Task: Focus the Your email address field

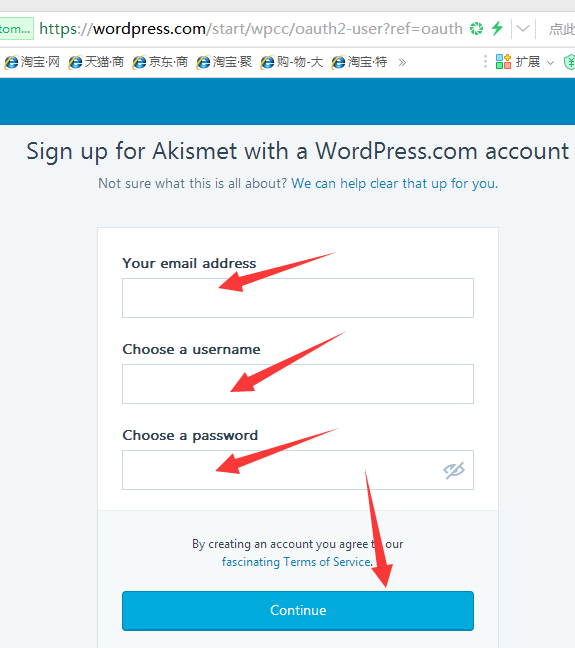Action: point(298,298)
